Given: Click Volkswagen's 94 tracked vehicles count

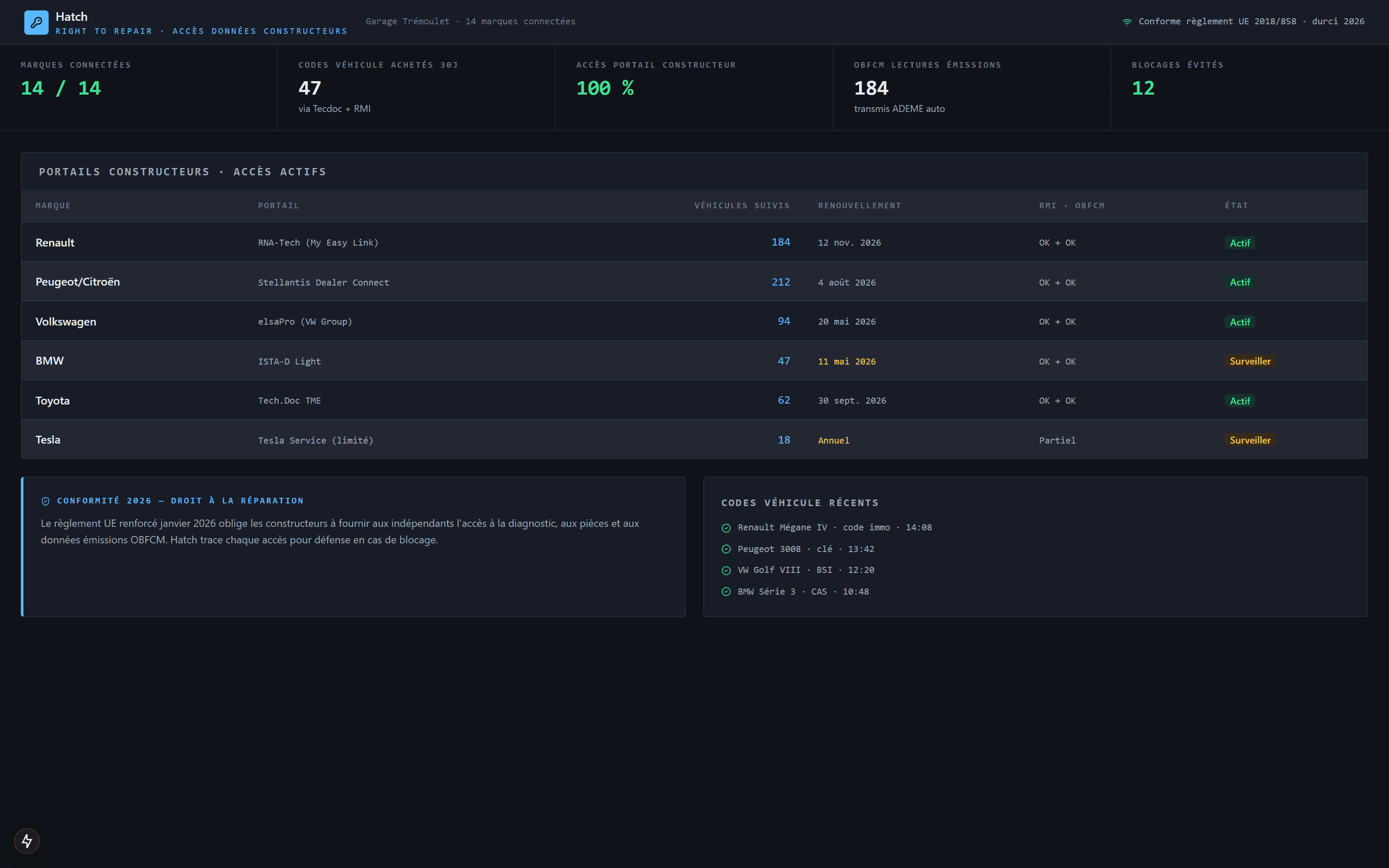Looking at the screenshot, I should click(784, 322).
